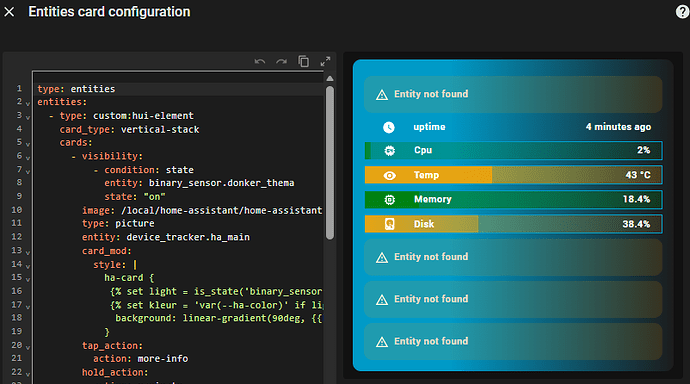Image resolution: width=690 pixels, height=384 pixels.
Task: Click the Temp bar at 43 °C
Action: tap(513, 175)
